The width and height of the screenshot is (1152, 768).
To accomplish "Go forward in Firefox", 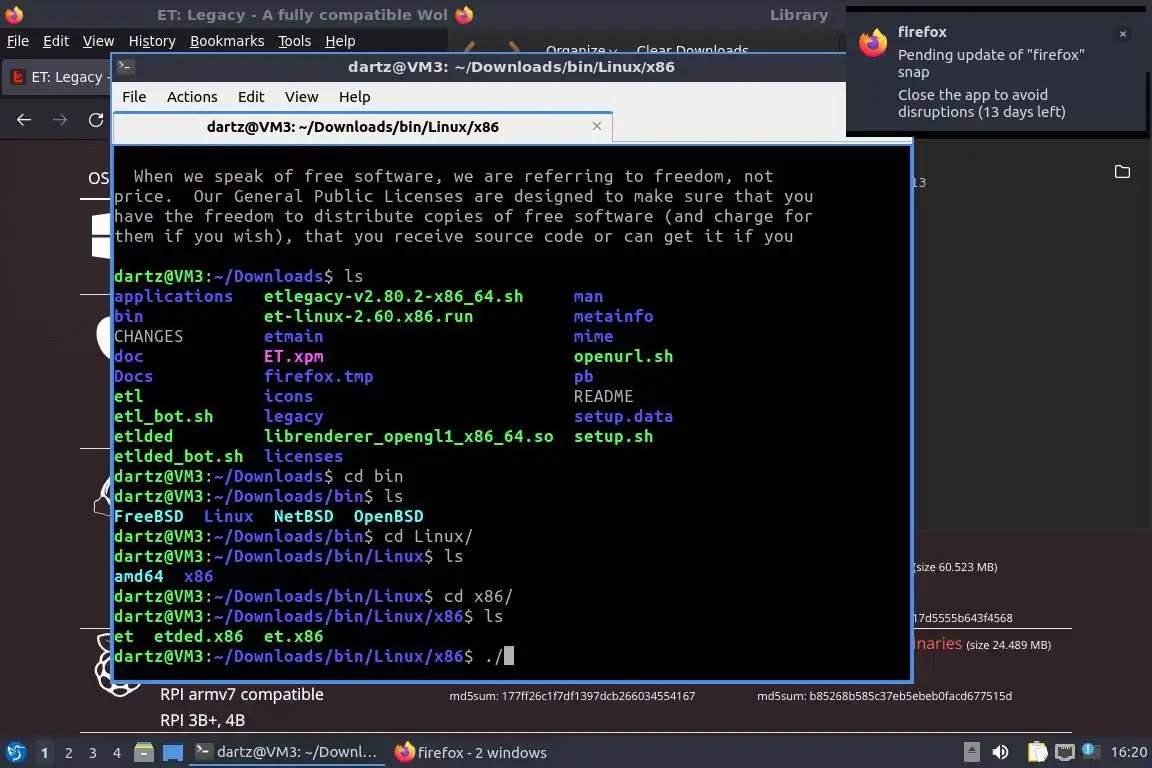I will tap(60, 120).
